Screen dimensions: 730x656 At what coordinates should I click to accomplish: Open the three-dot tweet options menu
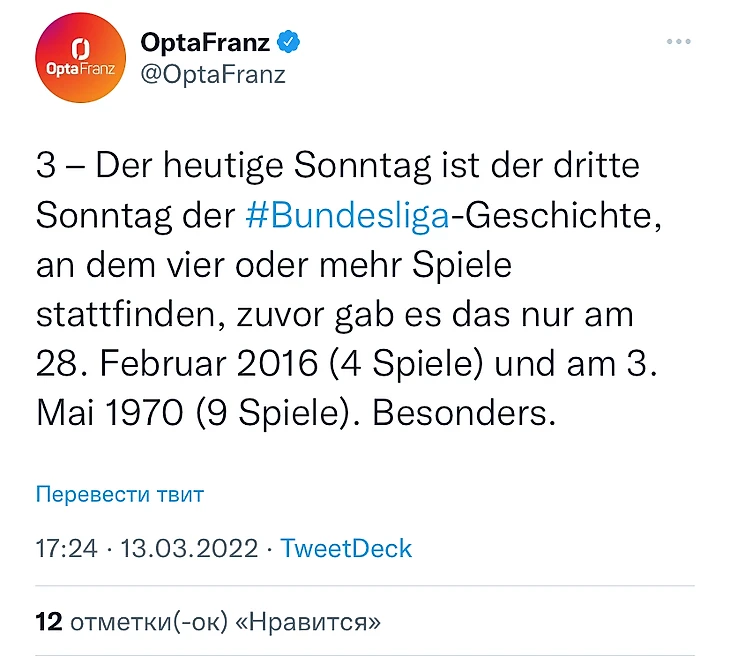click(678, 42)
